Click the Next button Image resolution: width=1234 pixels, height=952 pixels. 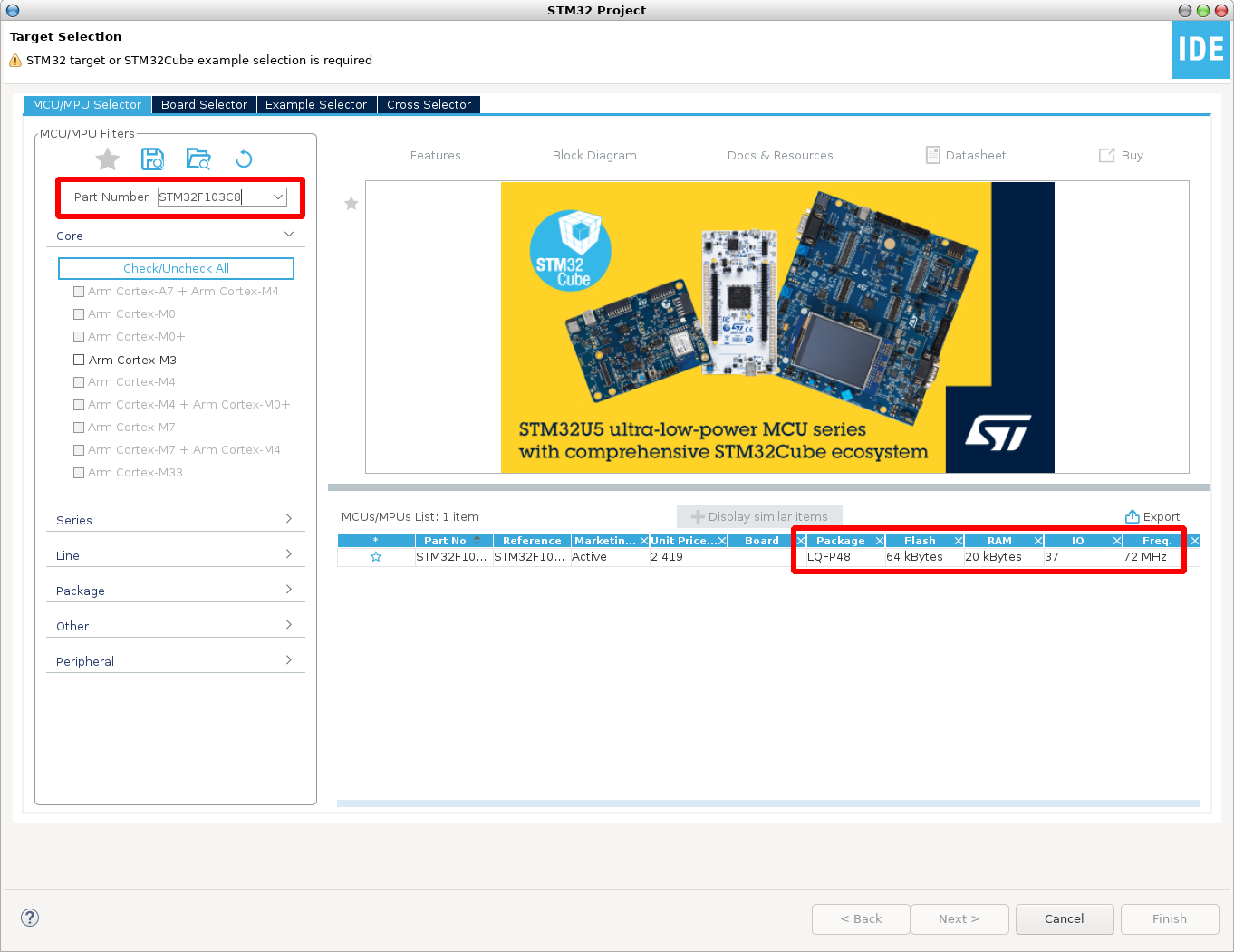pyautogui.click(x=959, y=918)
